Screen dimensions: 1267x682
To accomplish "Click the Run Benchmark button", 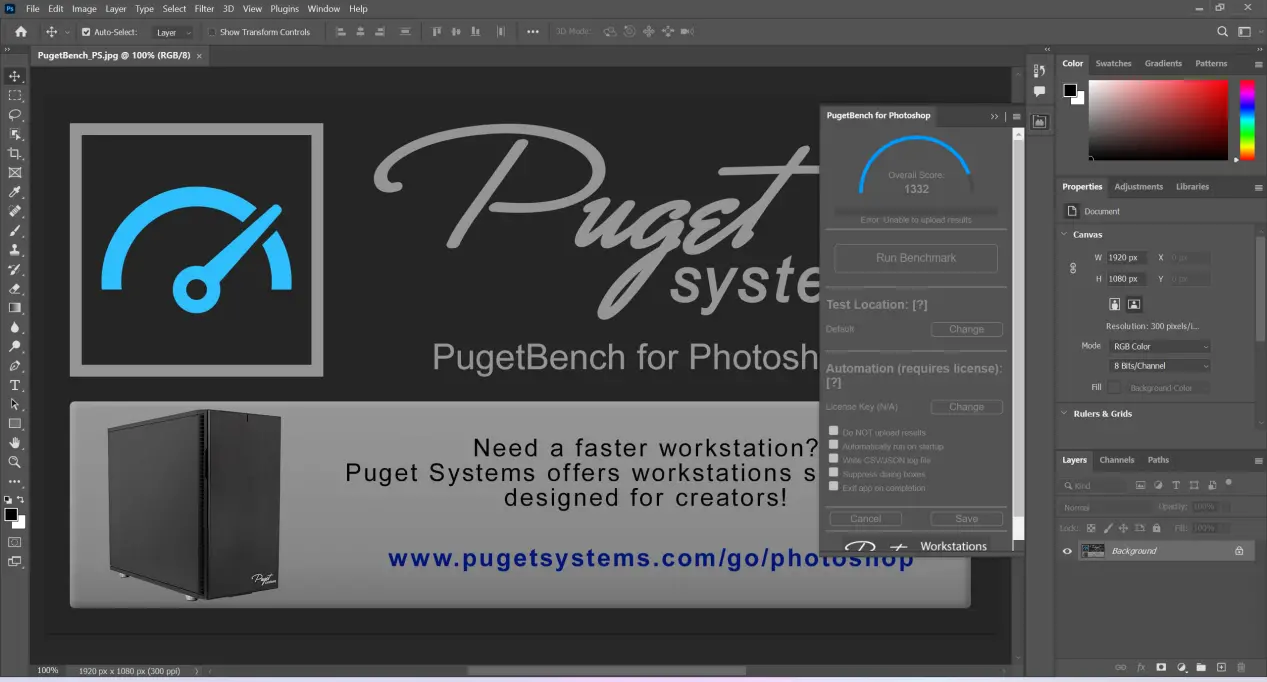I will pyautogui.click(x=916, y=258).
